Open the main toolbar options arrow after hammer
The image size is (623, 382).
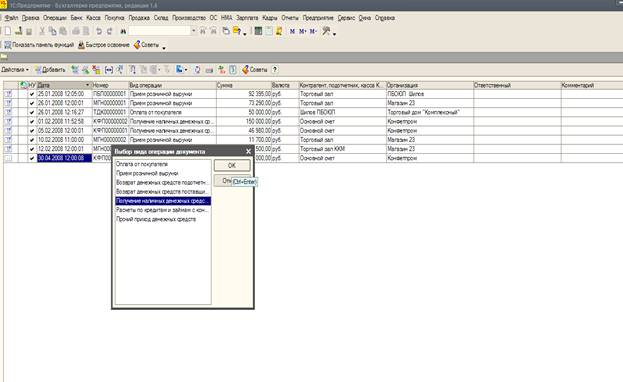(335, 34)
